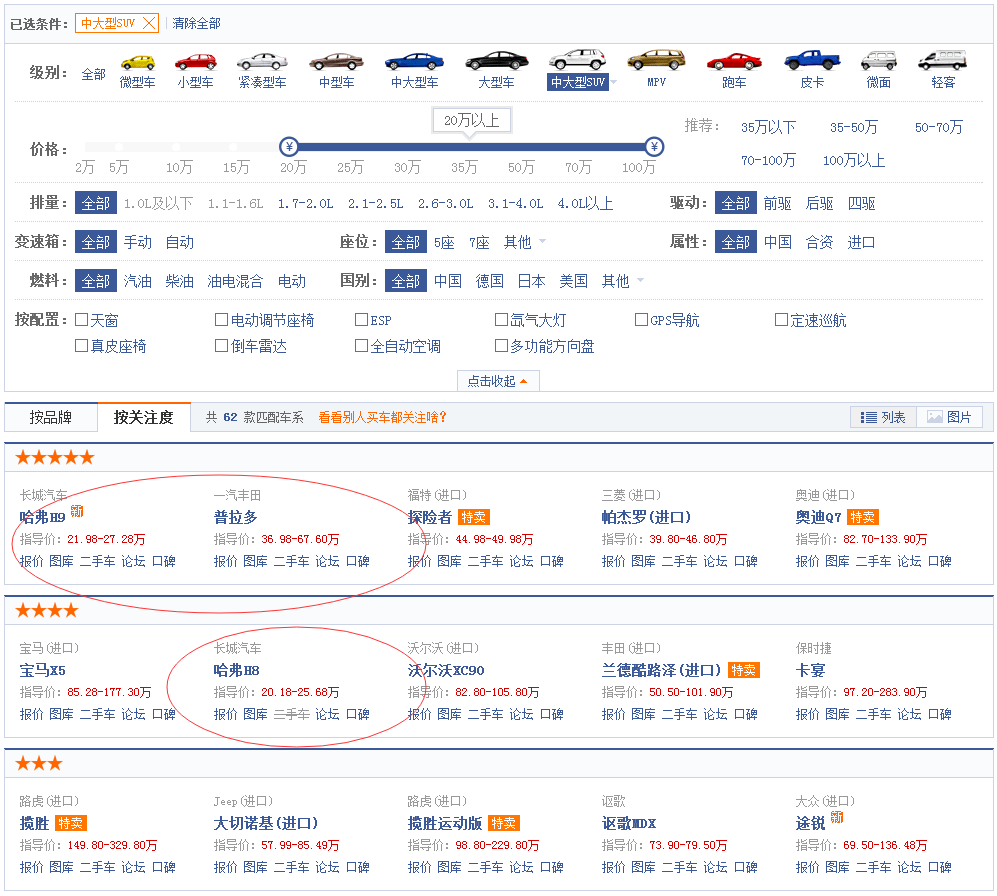Image resolution: width=997 pixels, height=896 pixels.
Task: Pick the gold MPV vehicle icon
Action: pos(656,60)
